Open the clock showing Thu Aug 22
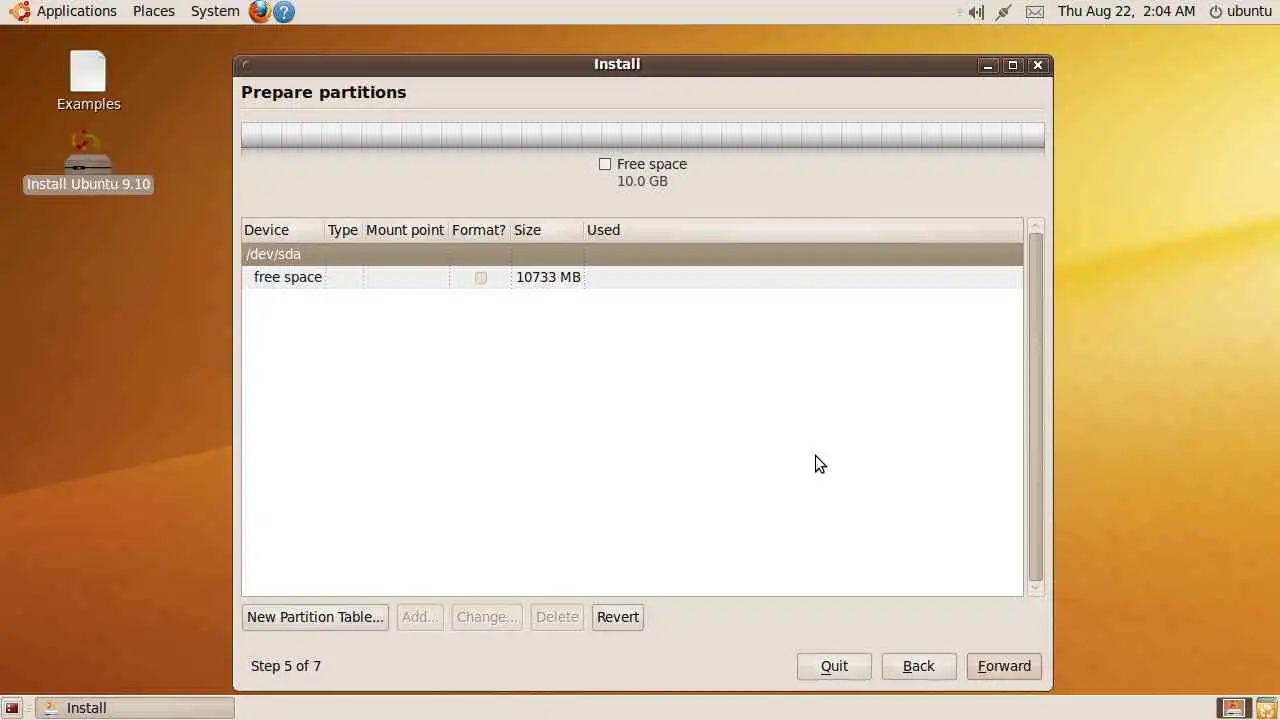 [1126, 11]
